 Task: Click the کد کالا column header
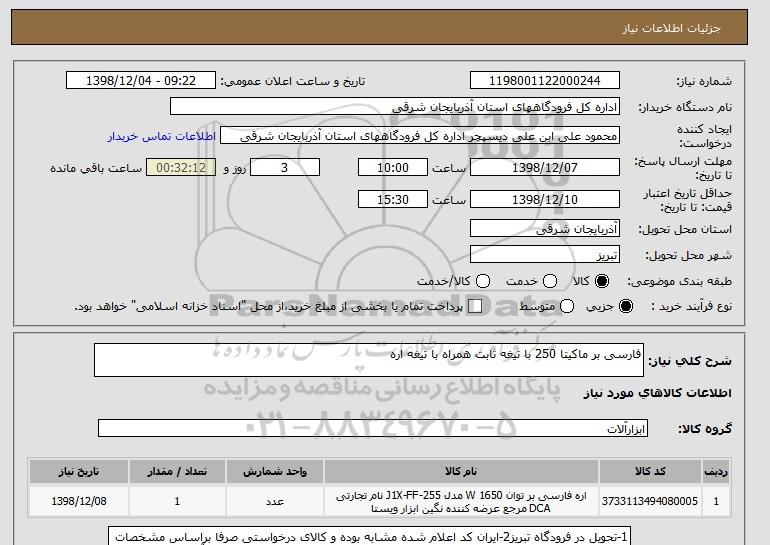(x=650, y=471)
